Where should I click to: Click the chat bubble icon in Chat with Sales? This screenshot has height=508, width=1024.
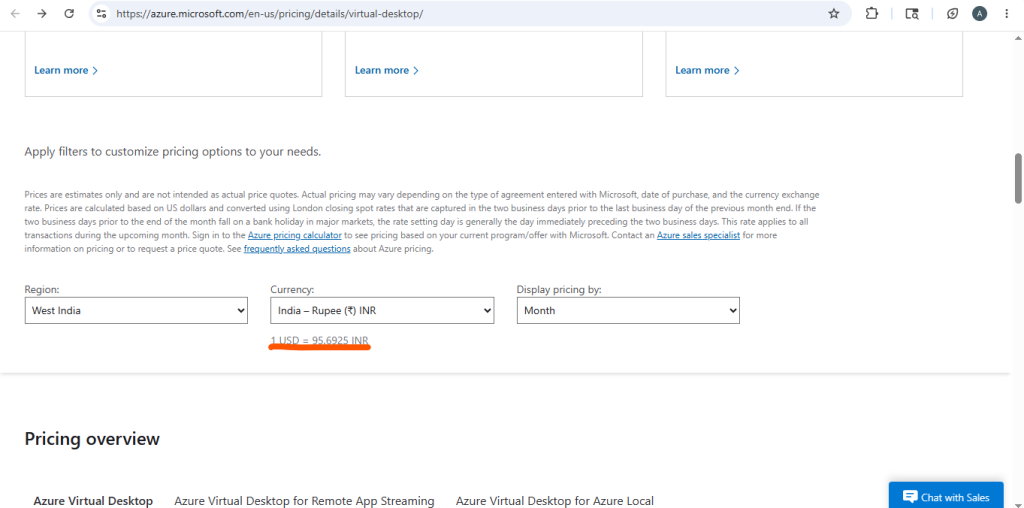click(910, 498)
